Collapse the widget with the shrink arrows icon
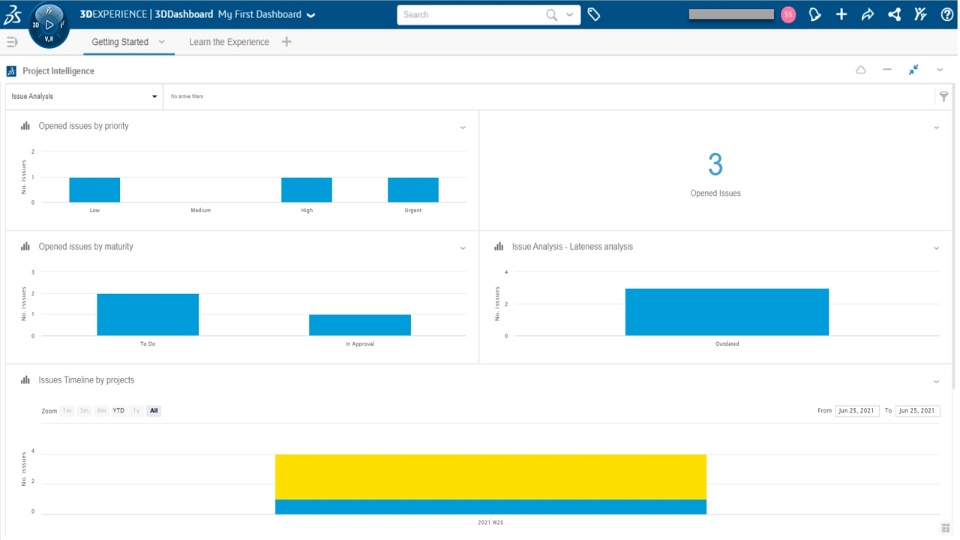 coord(913,70)
